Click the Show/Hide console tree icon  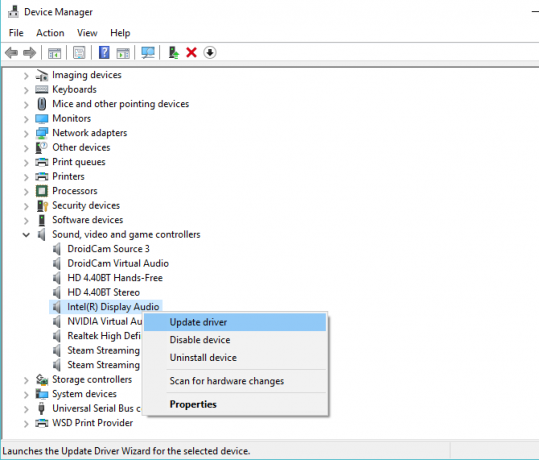pyautogui.click(x=54, y=53)
